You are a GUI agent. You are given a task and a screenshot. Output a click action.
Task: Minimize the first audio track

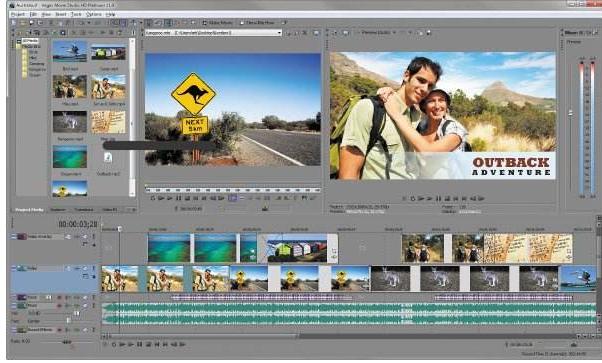point(14,297)
